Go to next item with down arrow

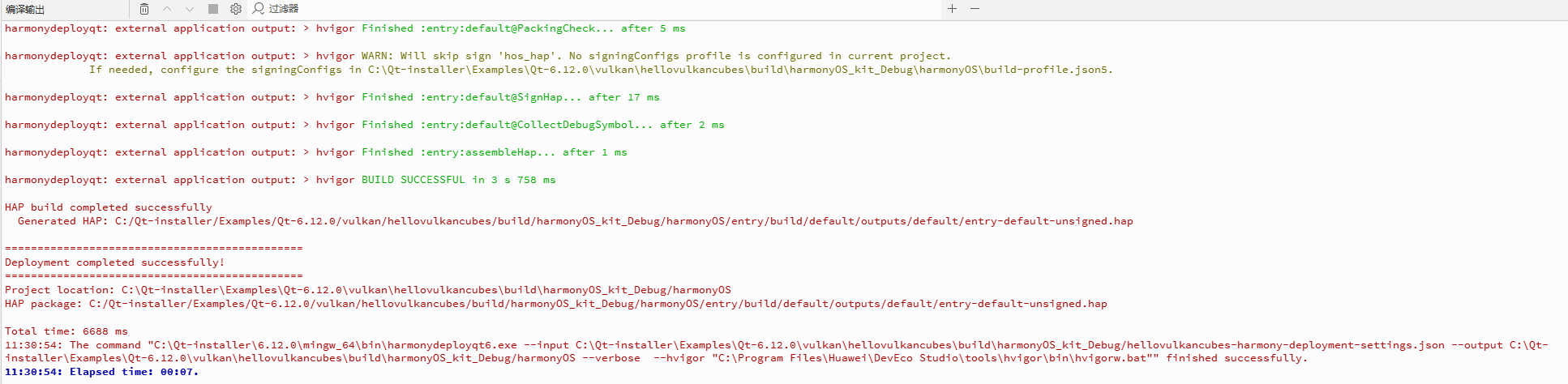tap(190, 9)
